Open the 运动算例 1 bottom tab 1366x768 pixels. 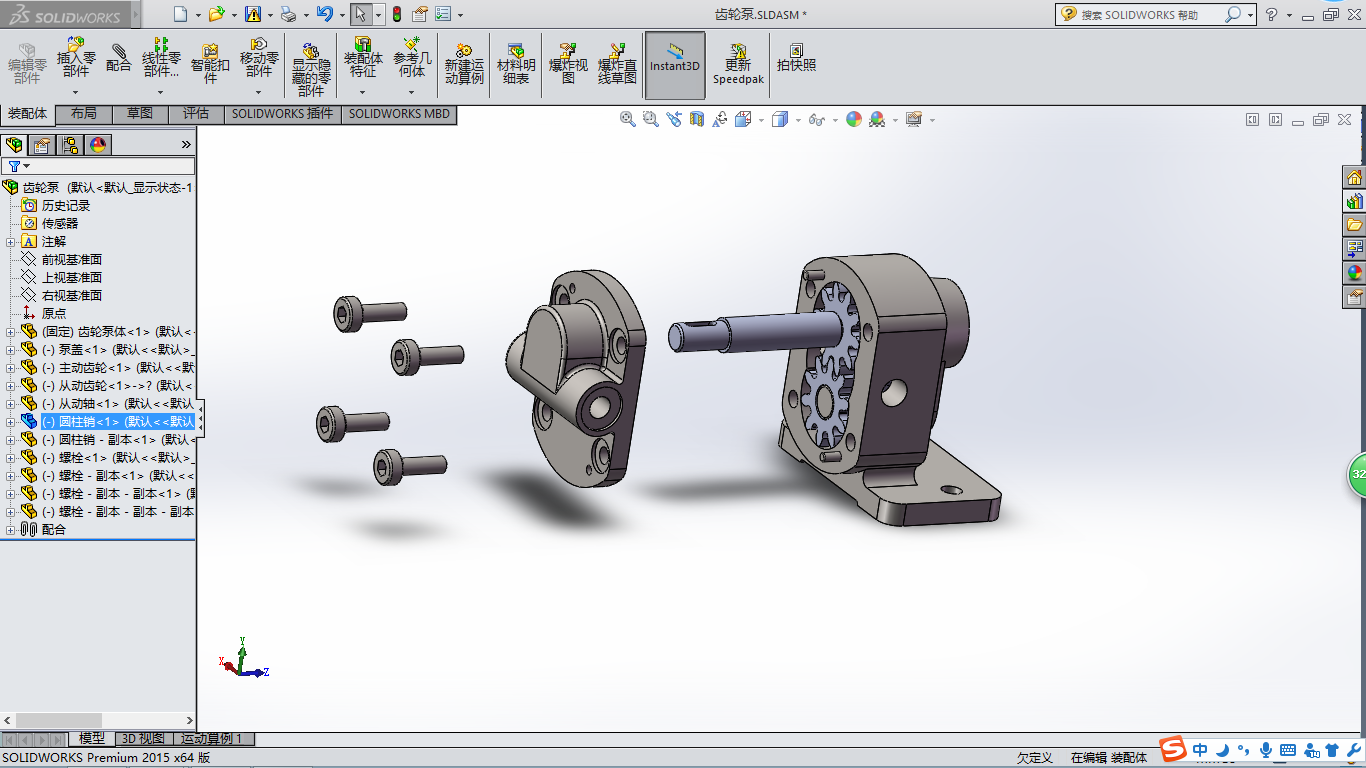(x=213, y=739)
